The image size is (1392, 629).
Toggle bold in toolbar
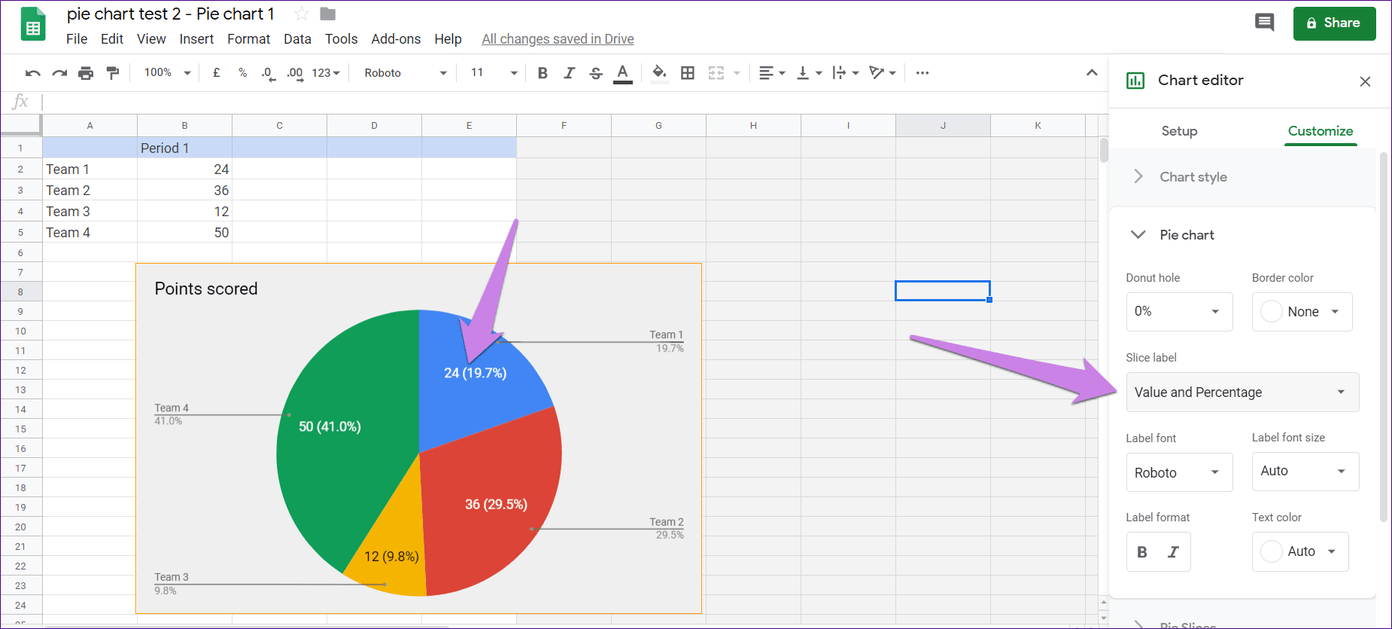click(542, 73)
